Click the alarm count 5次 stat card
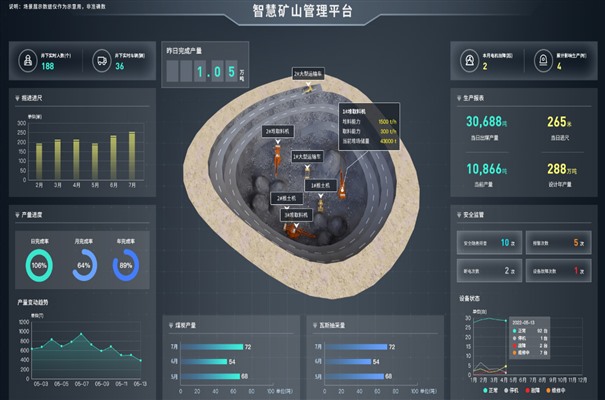Screen dimensions: 605x400 (x=558, y=243)
